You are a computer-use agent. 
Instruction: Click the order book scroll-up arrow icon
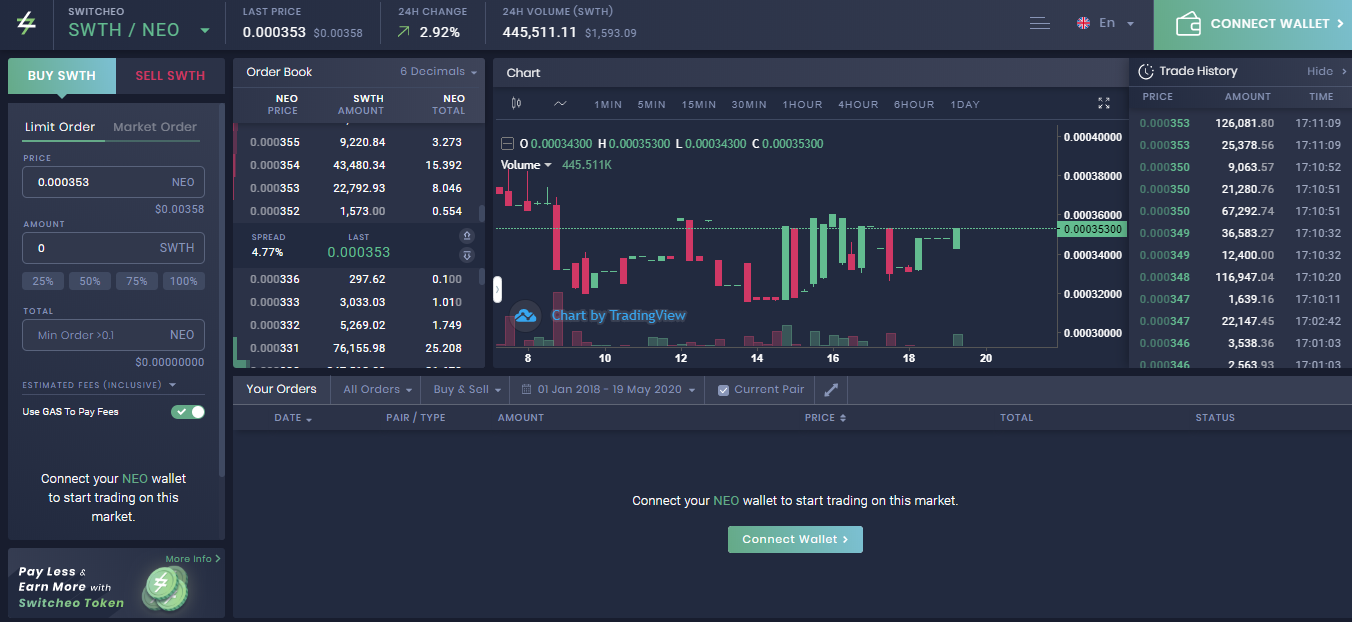pos(466,235)
